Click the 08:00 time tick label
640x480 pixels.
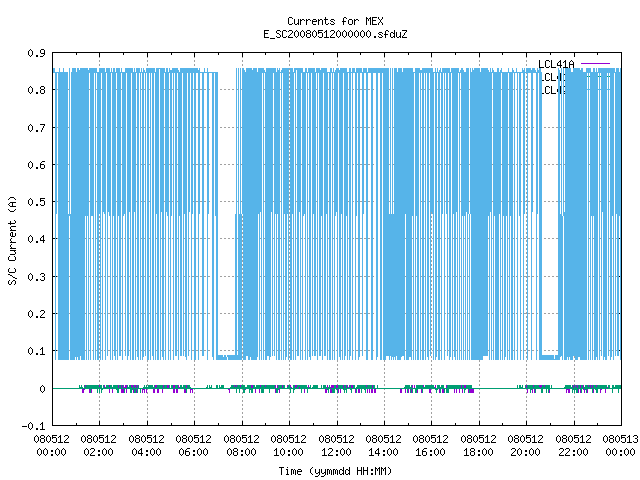241,452
